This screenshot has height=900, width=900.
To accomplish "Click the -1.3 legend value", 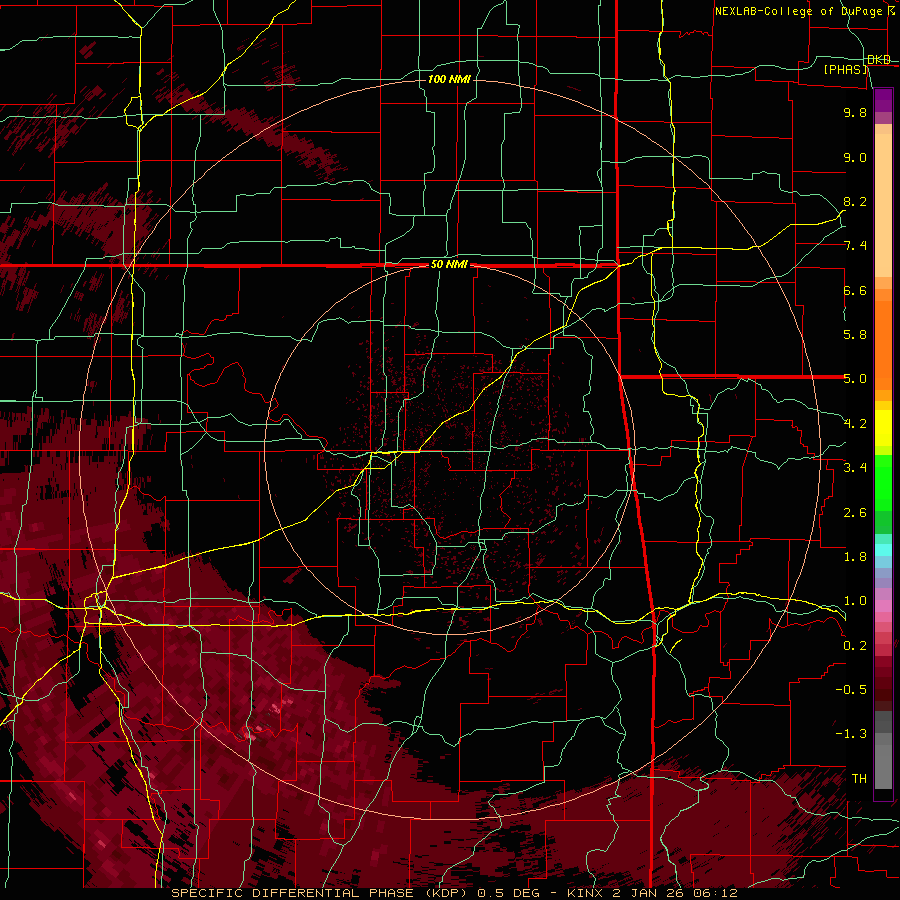I will coord(851,734).
